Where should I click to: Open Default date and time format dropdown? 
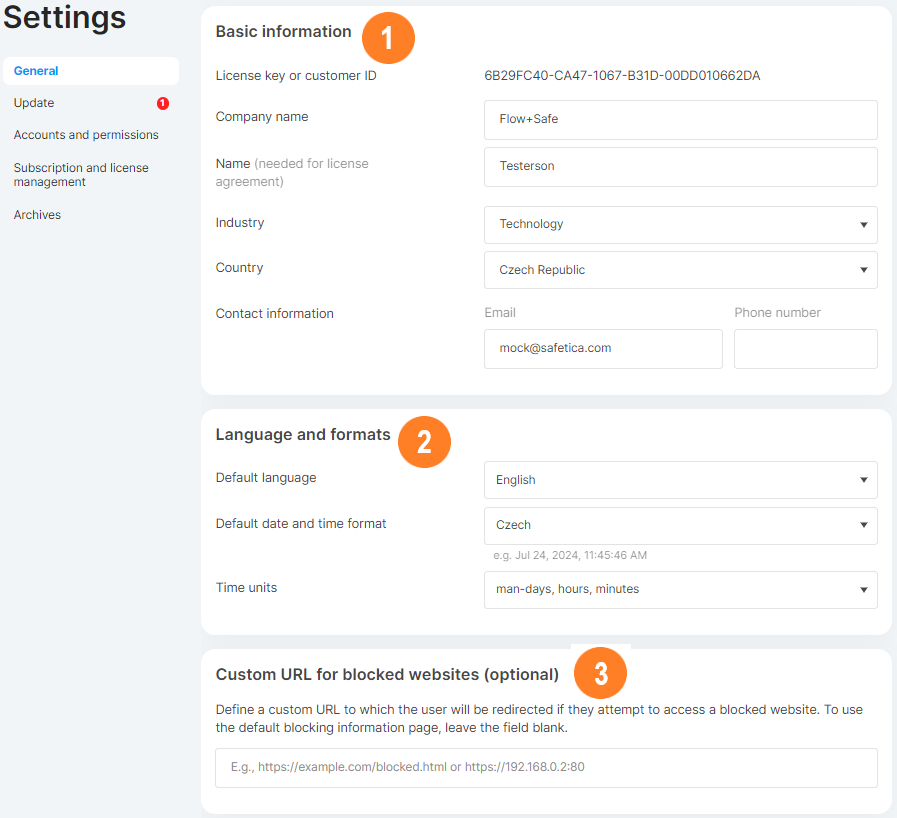(x=680, y=525)
